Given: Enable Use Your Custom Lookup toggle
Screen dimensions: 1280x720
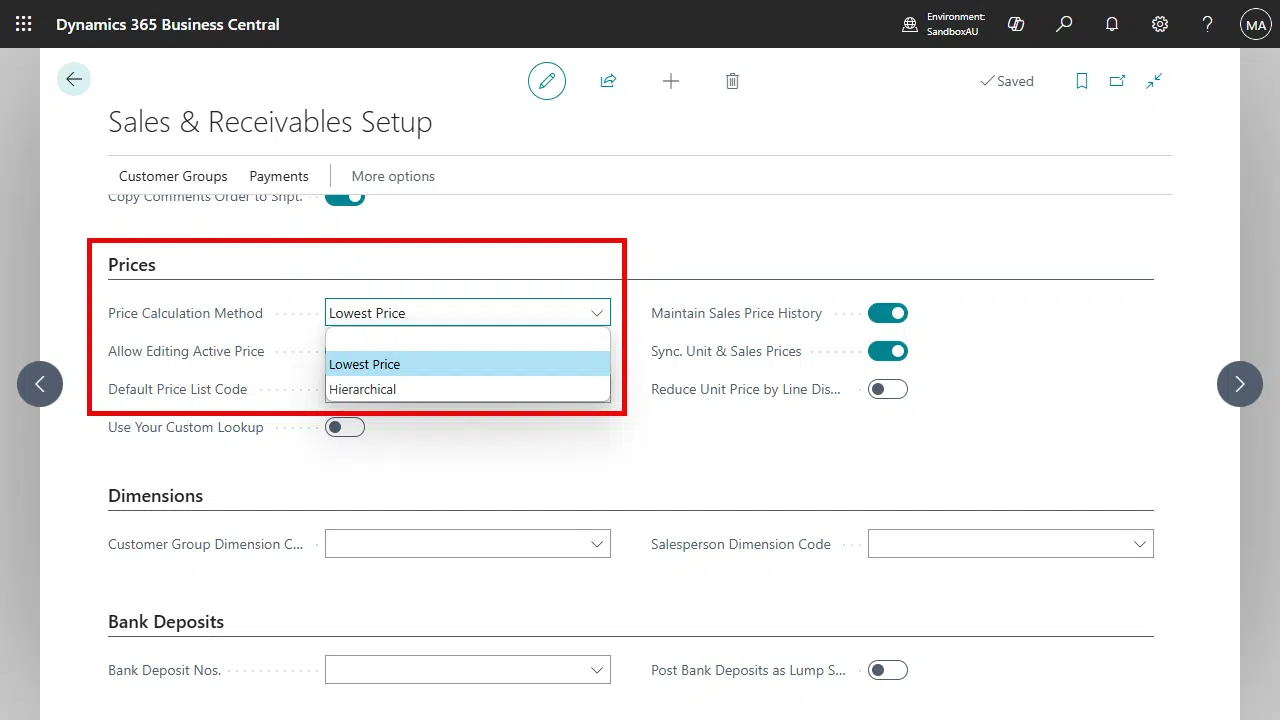Looking at the screenshot, I should [345, 427].
